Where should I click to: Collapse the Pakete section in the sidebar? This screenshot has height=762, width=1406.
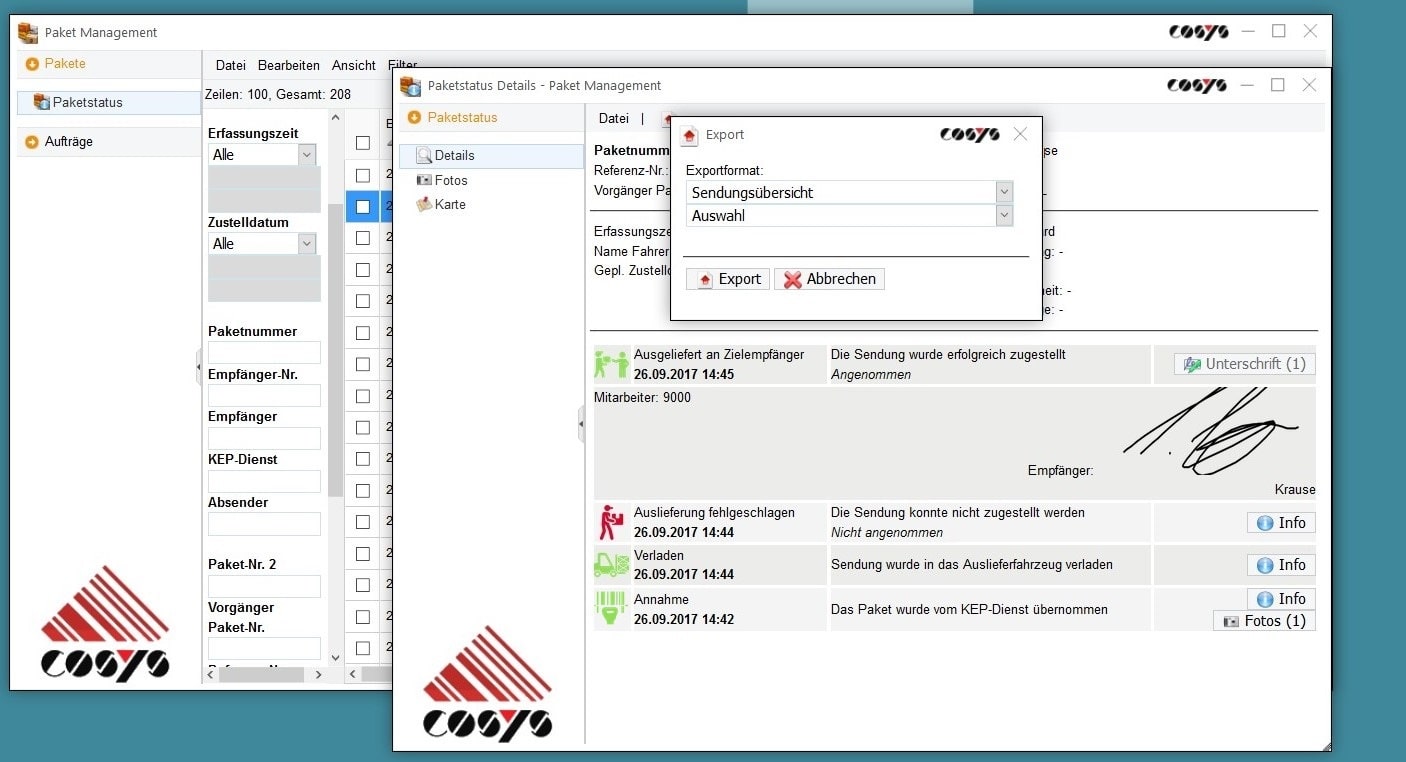coord(109,64)
